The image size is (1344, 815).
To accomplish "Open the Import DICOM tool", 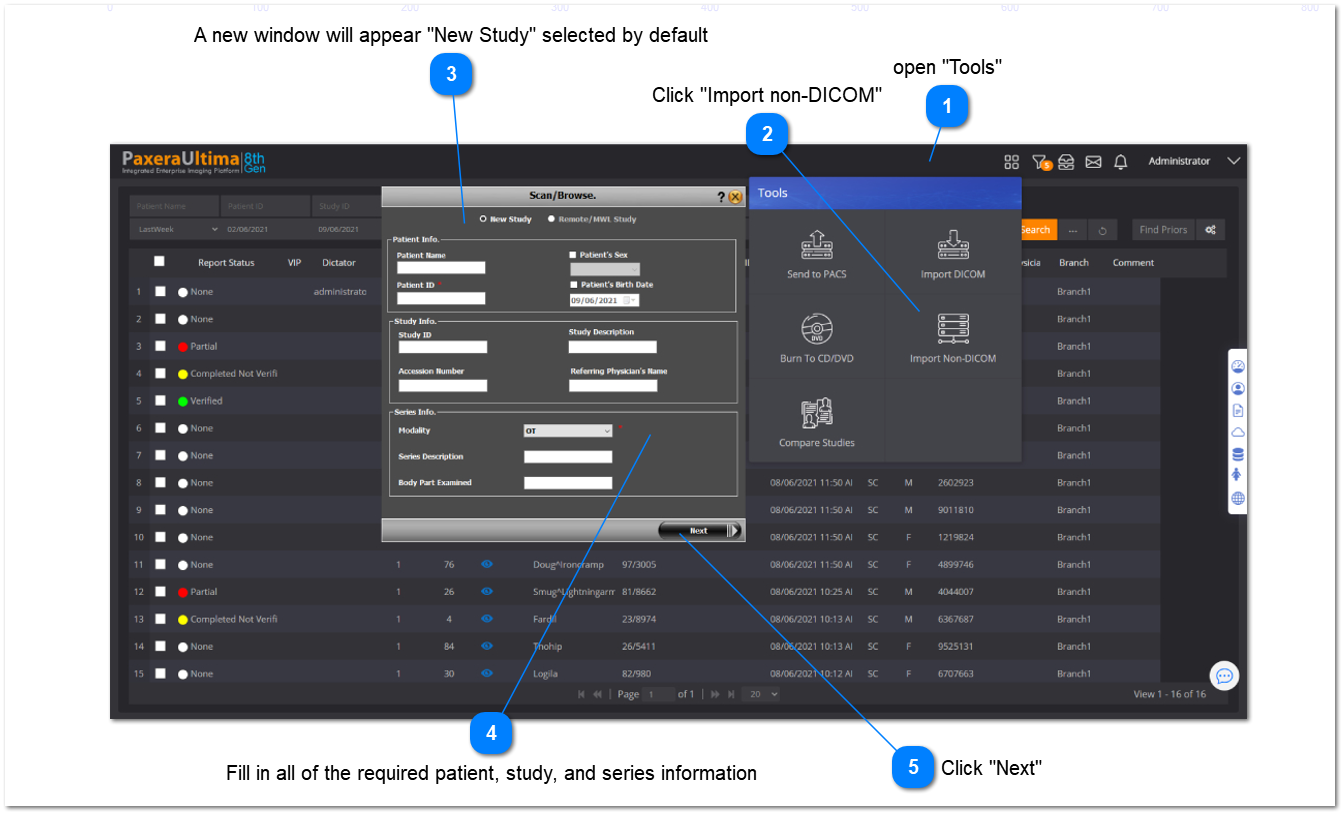I will (x=952, y=245).
